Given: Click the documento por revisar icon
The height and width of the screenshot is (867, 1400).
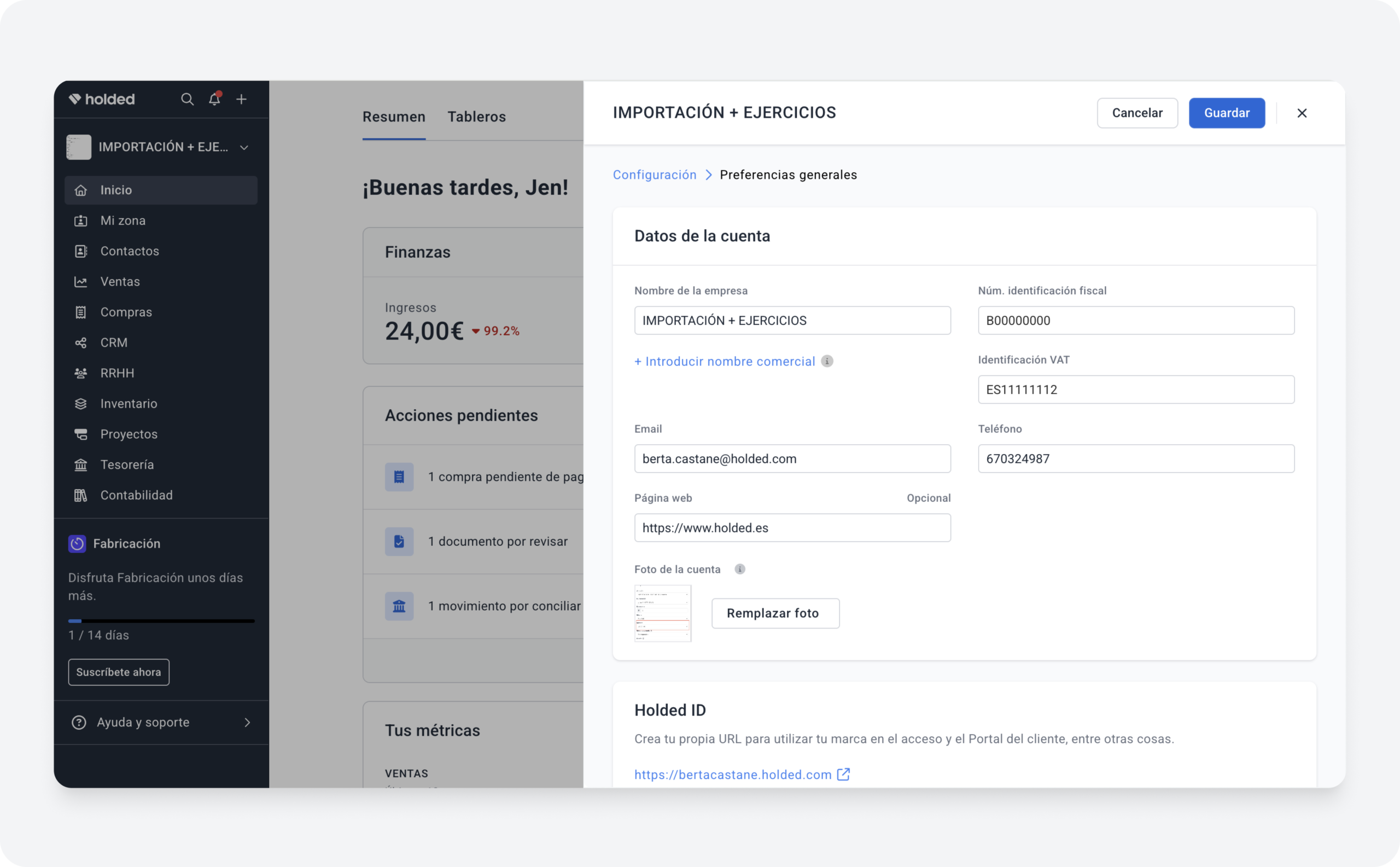Looking at the screenshot, I should click(x=399, y=542).
